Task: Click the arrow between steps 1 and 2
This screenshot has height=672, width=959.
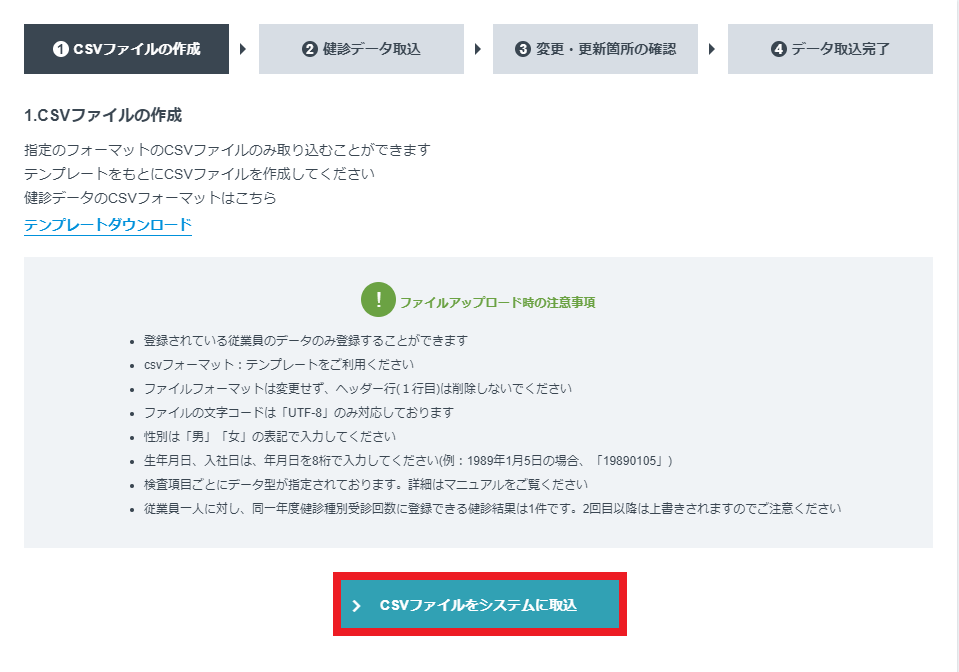Action: (240, 48)
